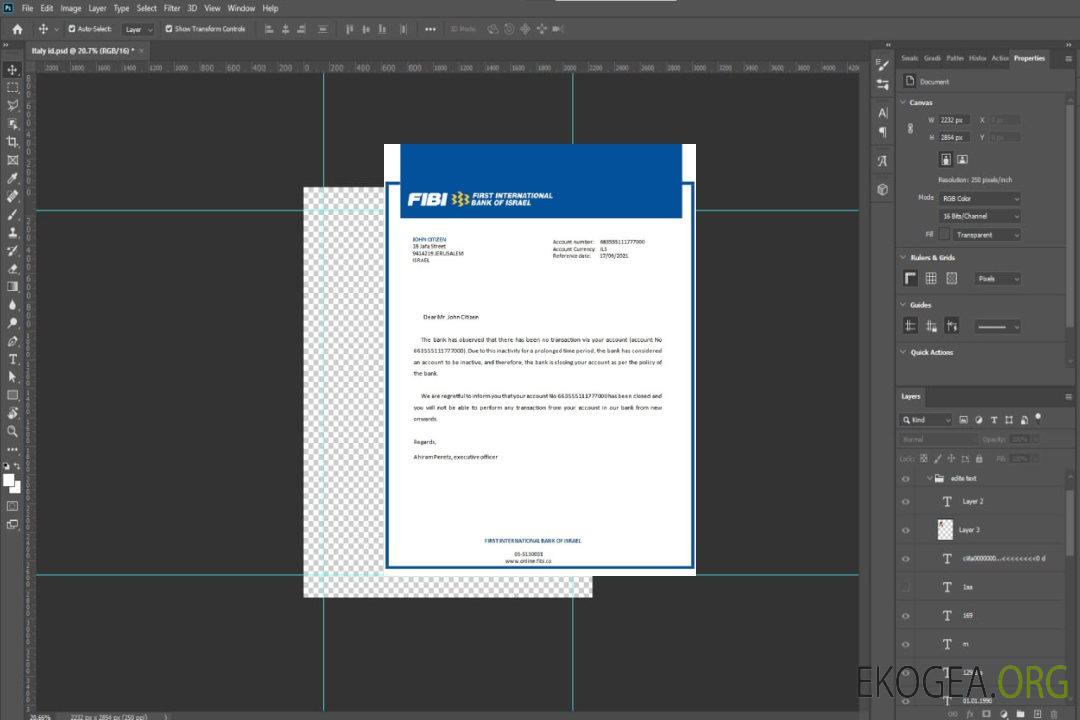Open the Transparent fill dropdown

tap(986, 235)
